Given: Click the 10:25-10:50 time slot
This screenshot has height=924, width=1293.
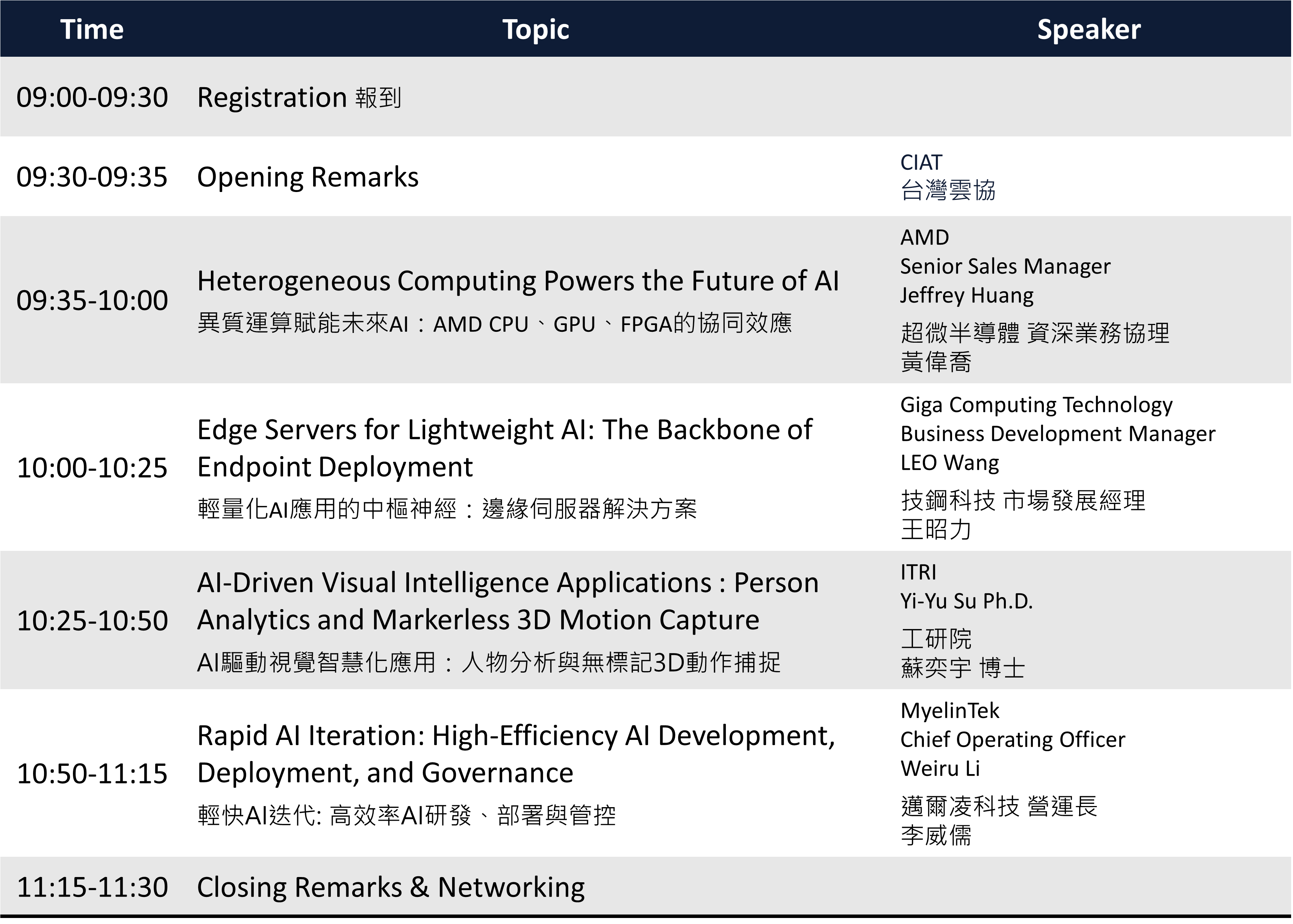Looking at the screenshot, I should [x=92, y=620].
